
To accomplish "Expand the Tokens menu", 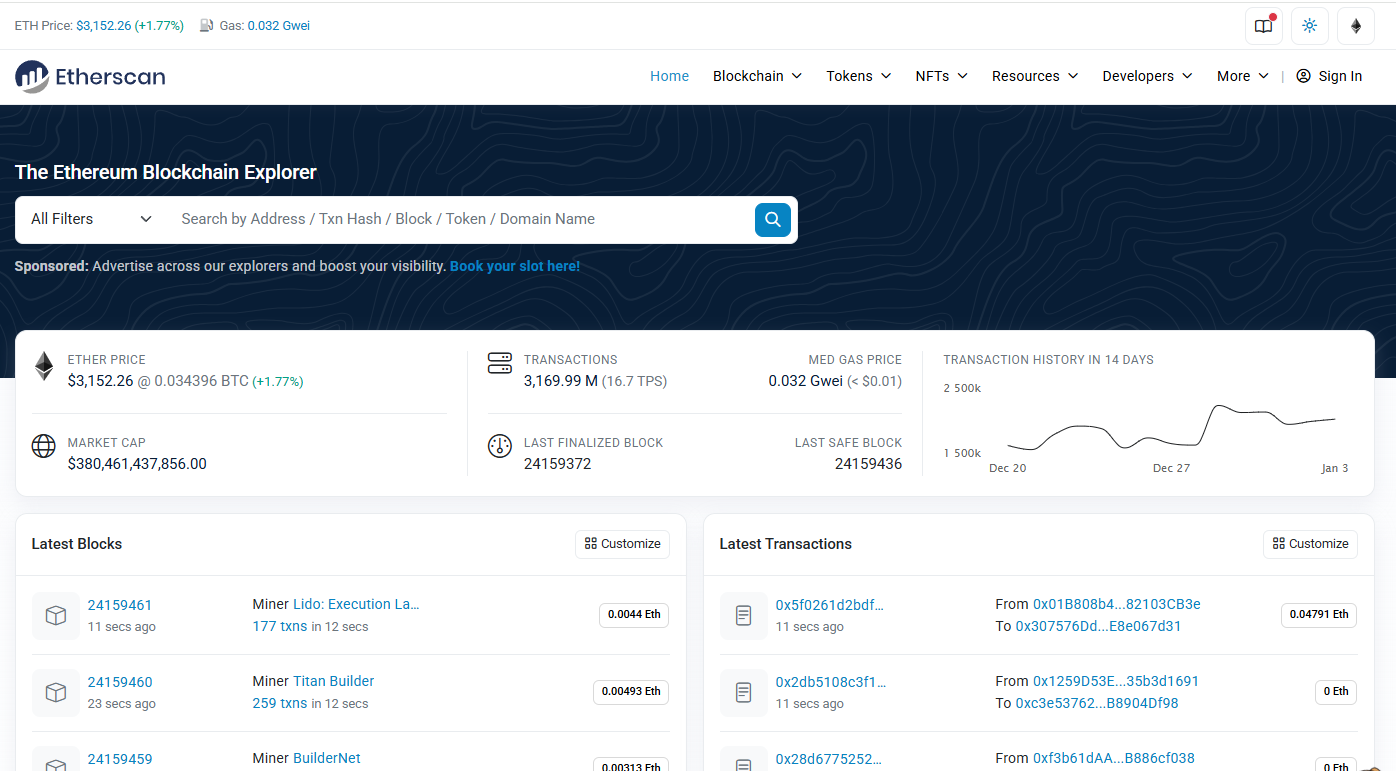I will click(858, 76).
